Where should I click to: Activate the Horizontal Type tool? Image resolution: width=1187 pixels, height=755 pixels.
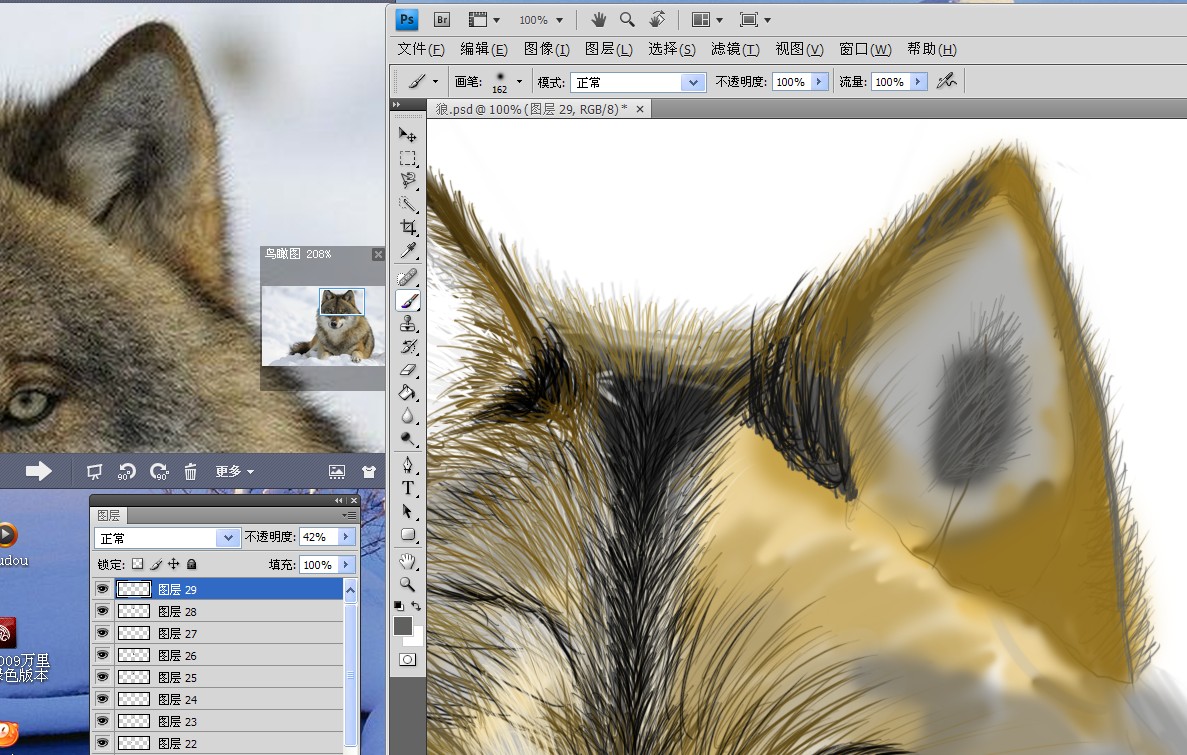coord(408,488)
